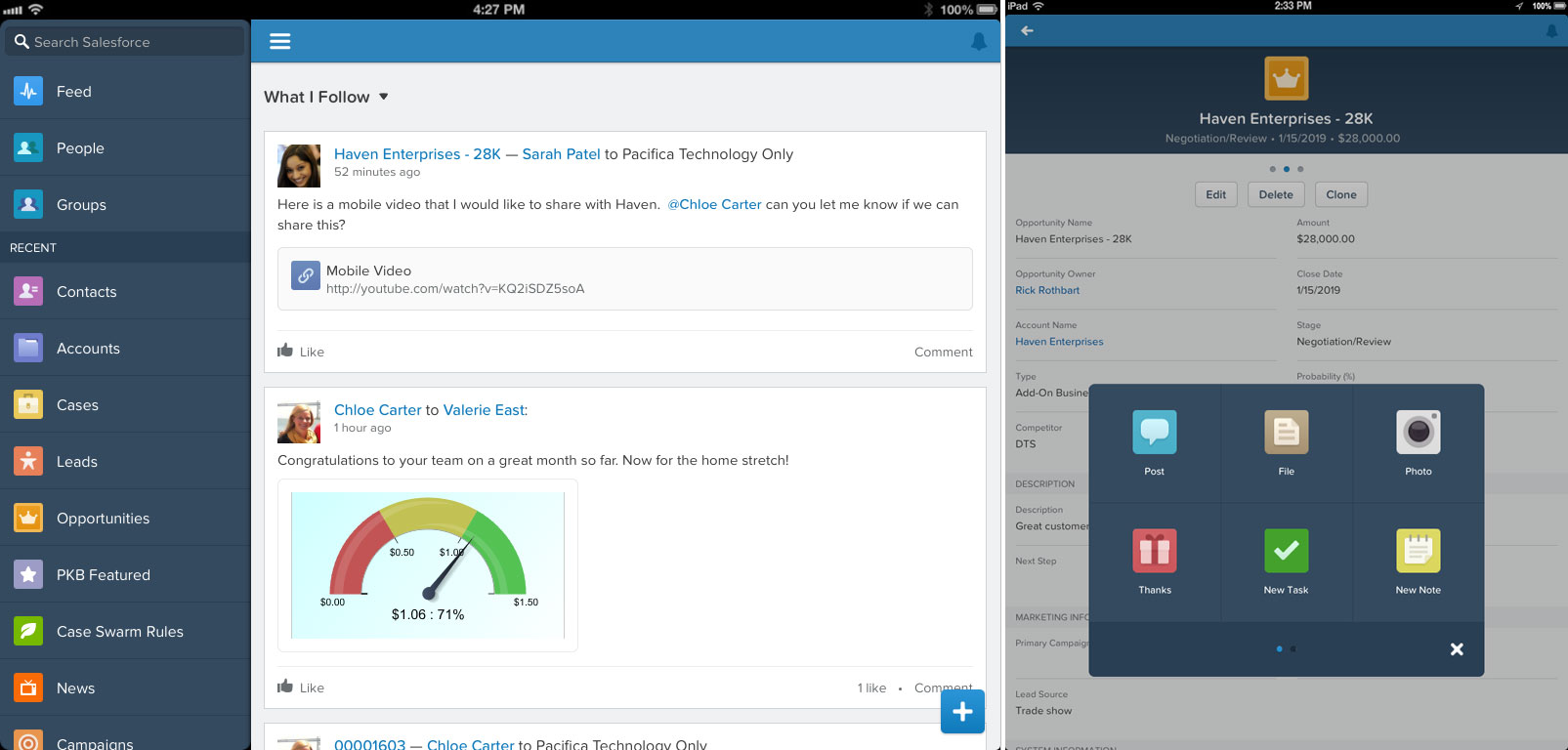Open Feed from the sidebar

[x=125, y=92]
